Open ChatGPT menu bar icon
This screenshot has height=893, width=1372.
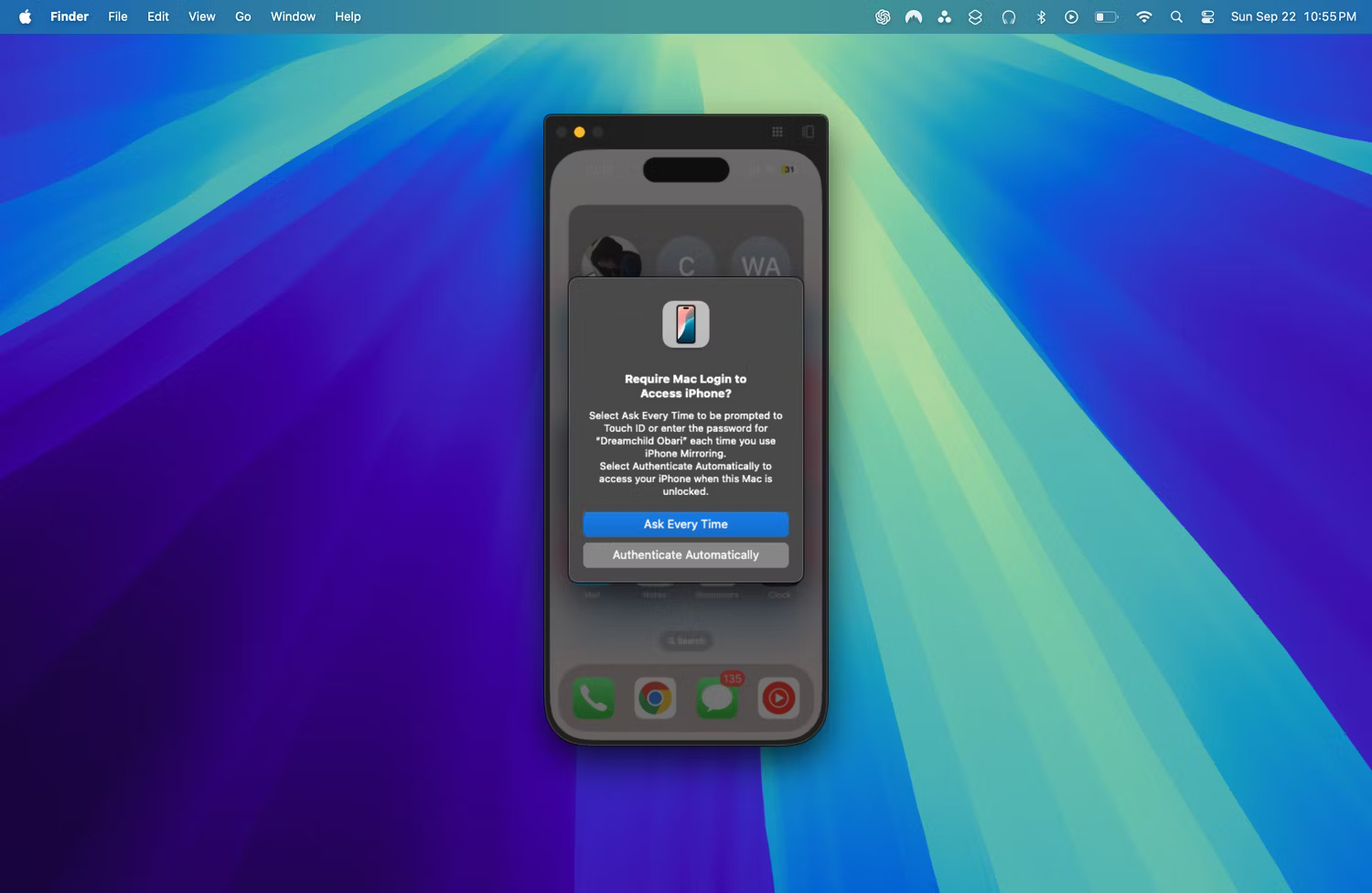click(883, 16)
